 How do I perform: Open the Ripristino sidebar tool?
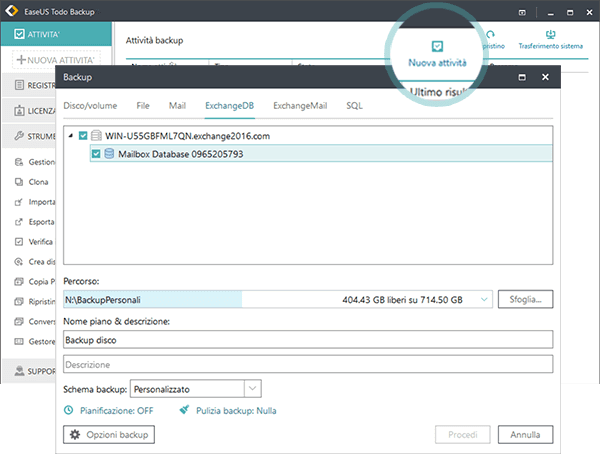[x=34, y=301]
